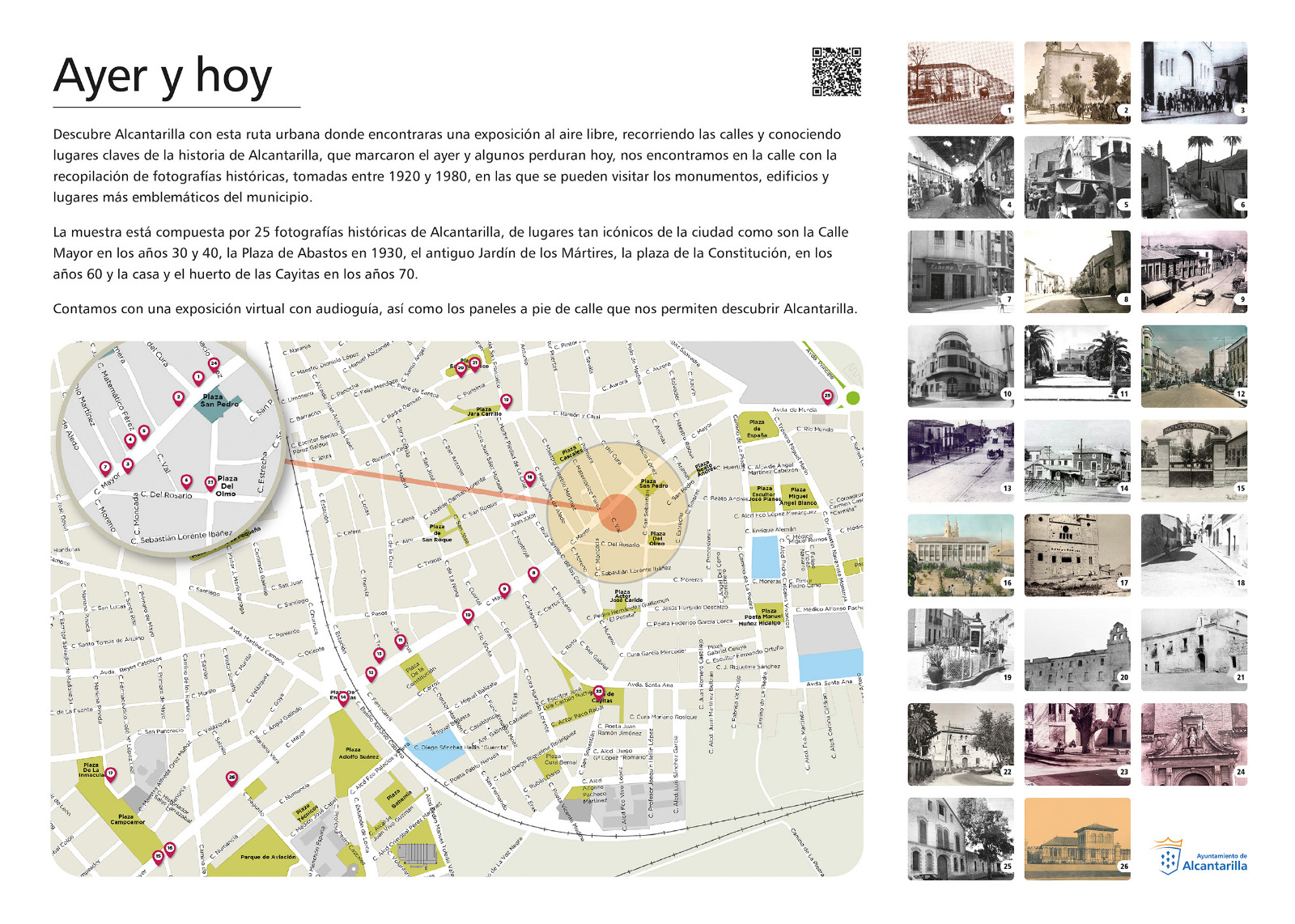The height and width of the screenshot is (924, 1295).
Task: Select map marker 2 in the magnified circle
Action: click(x=179, y=397)
